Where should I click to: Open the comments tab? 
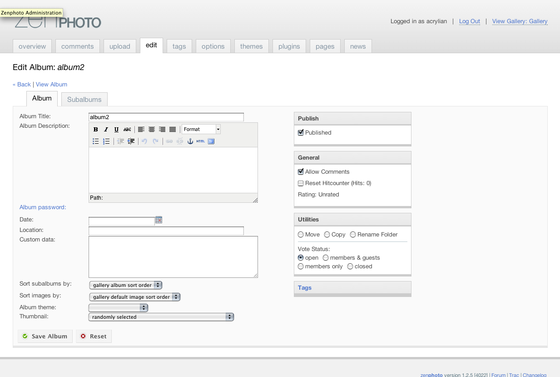tap(77, 46)
